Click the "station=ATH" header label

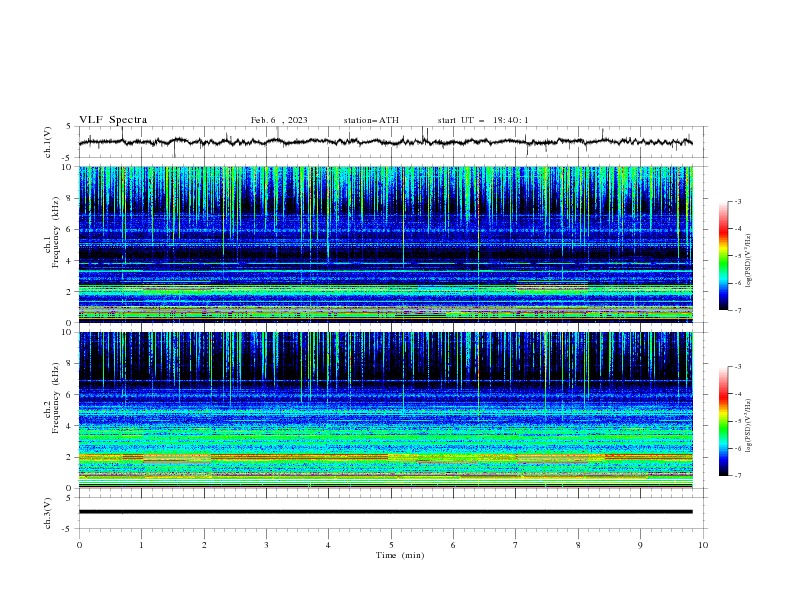pos(371,120)
